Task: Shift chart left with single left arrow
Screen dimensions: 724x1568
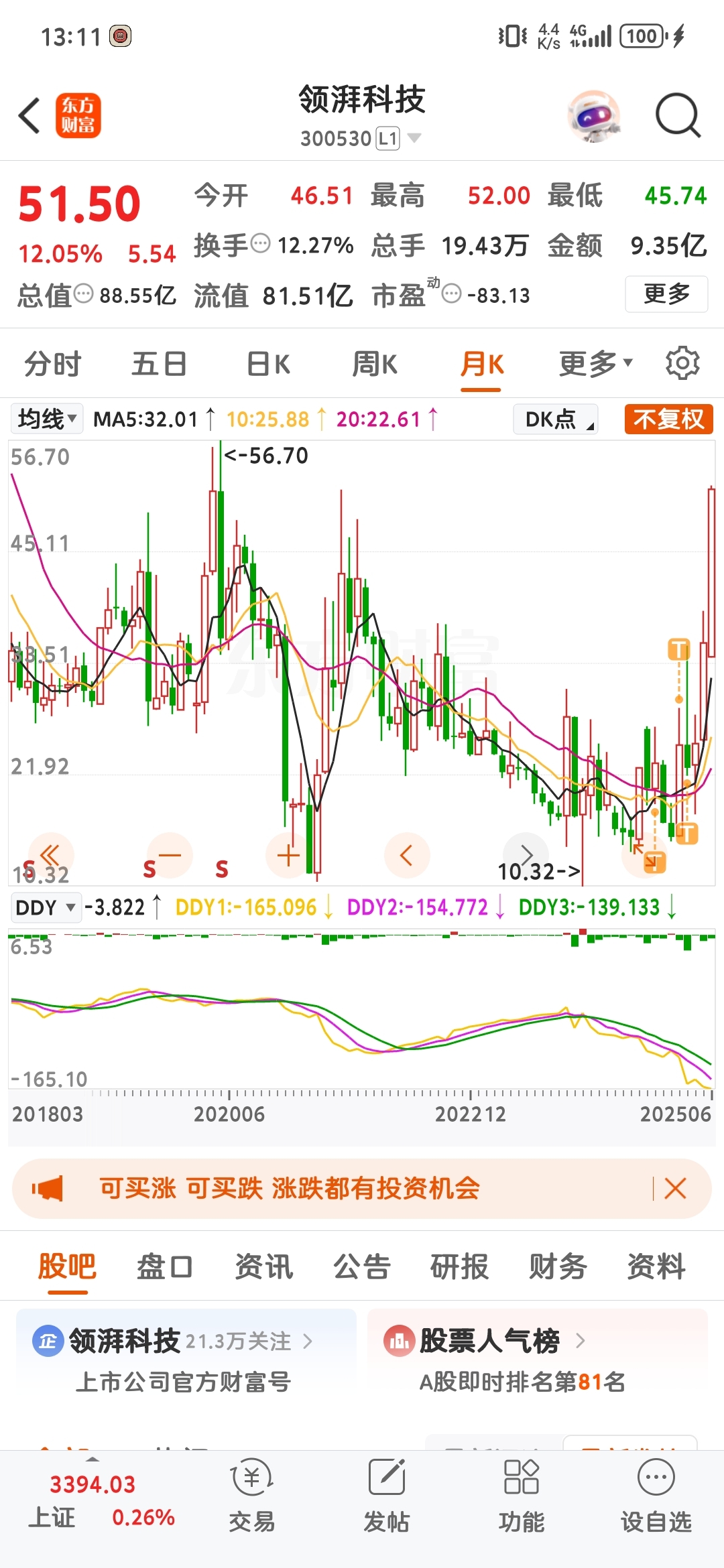Action: point(406,855)
